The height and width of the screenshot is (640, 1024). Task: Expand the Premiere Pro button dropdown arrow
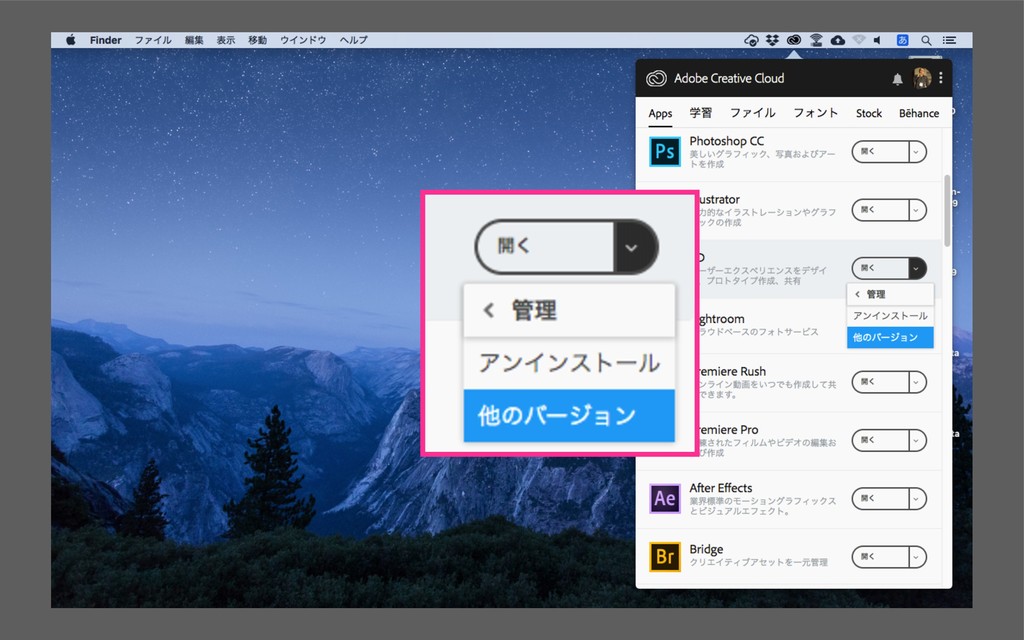click(916, 441)
